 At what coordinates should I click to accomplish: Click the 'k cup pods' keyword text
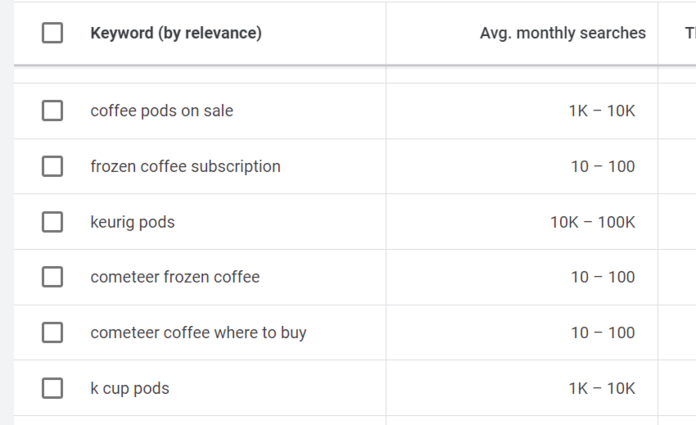tap(130, 388)
